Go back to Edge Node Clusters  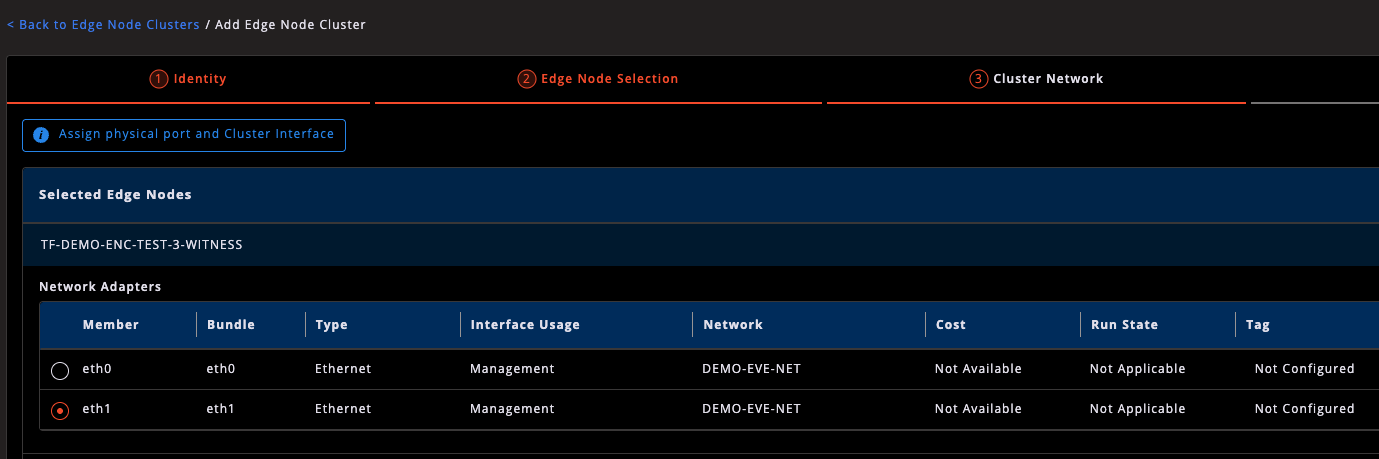coord(103,25)
